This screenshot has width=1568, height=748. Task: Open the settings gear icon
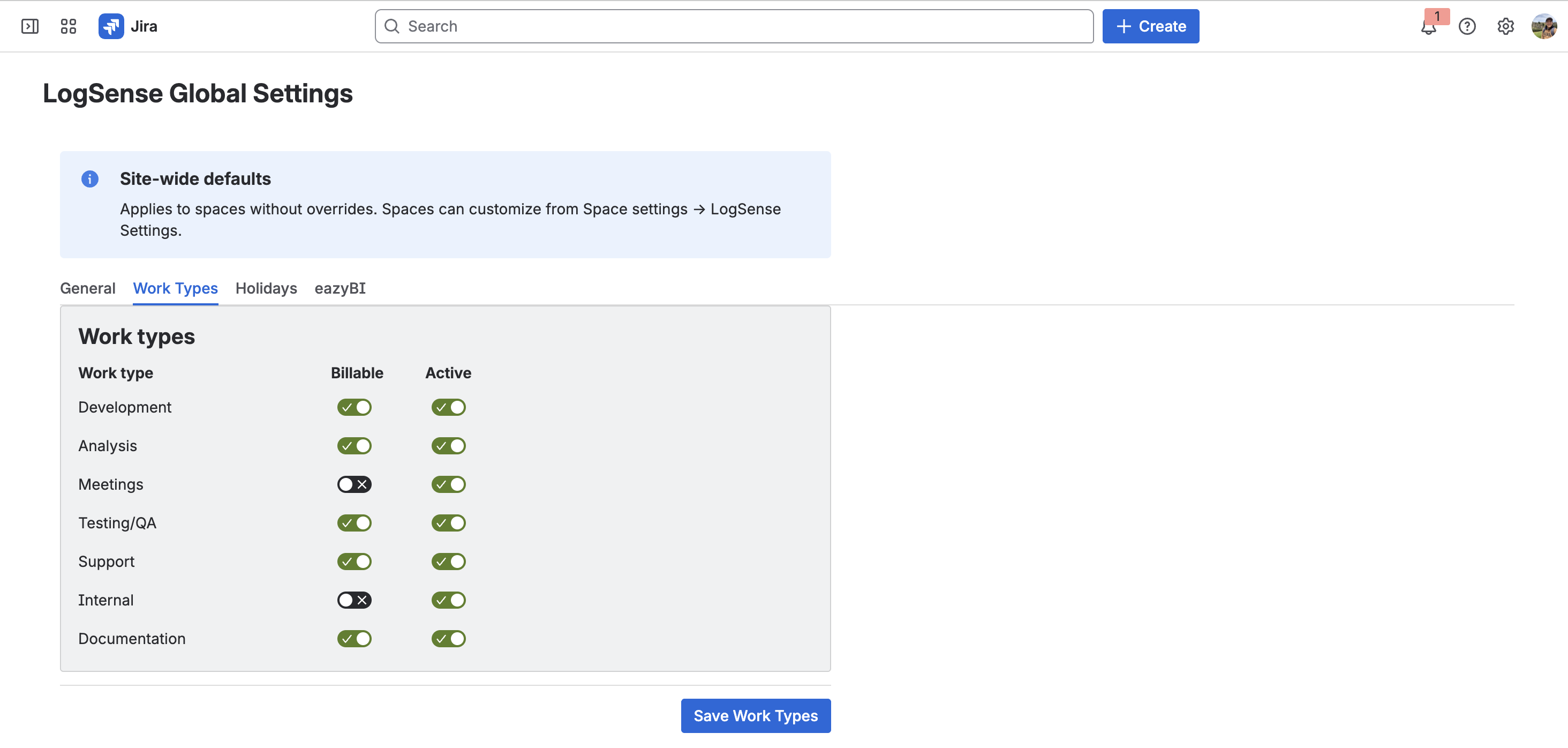tap(1505, 26)
